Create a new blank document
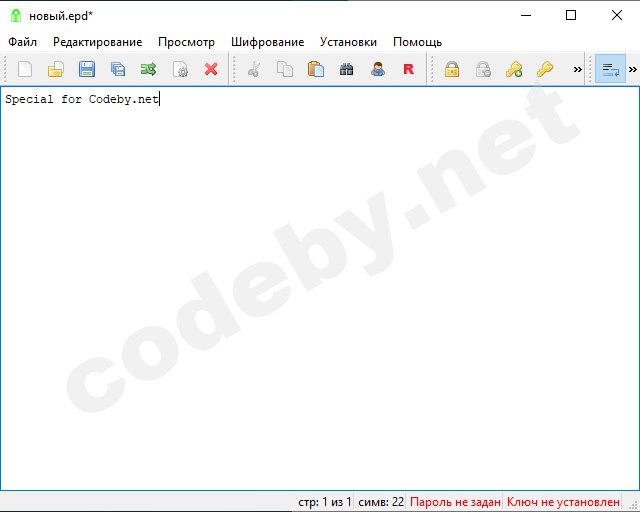The height and width of the screenshot is (512, 640). click(x=25, y=69)
